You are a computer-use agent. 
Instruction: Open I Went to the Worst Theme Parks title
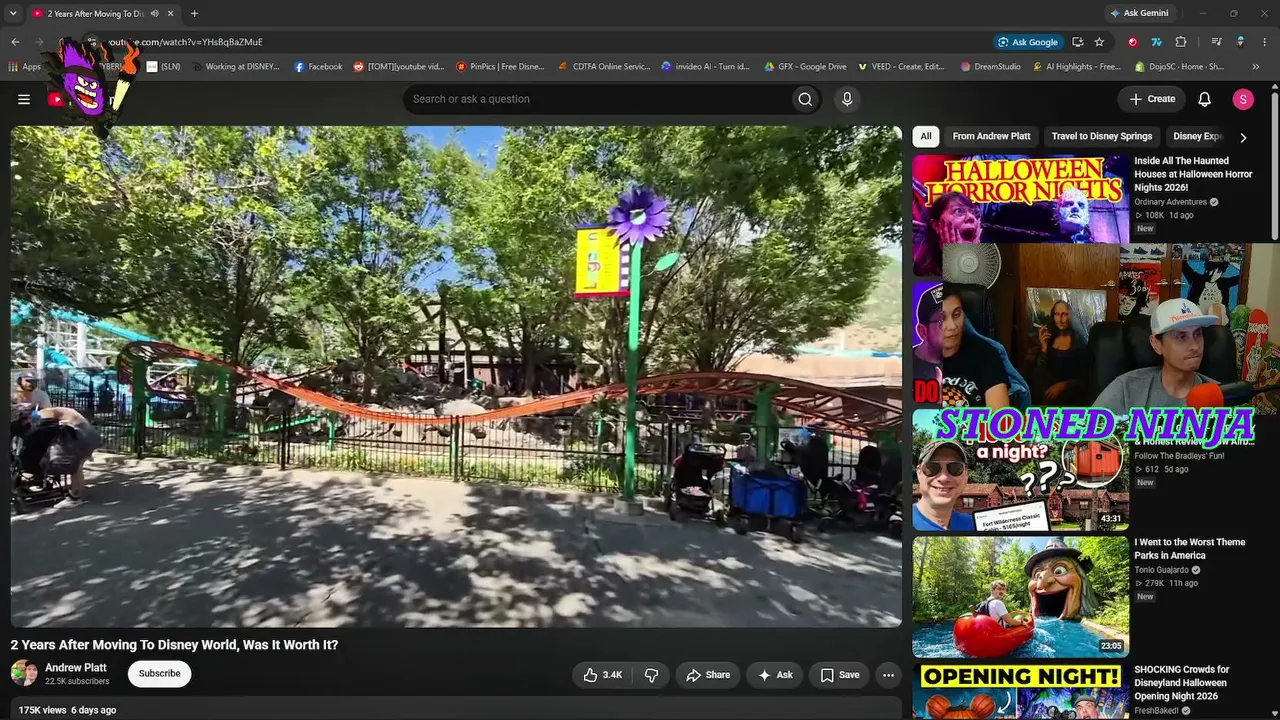(1190, 549)
